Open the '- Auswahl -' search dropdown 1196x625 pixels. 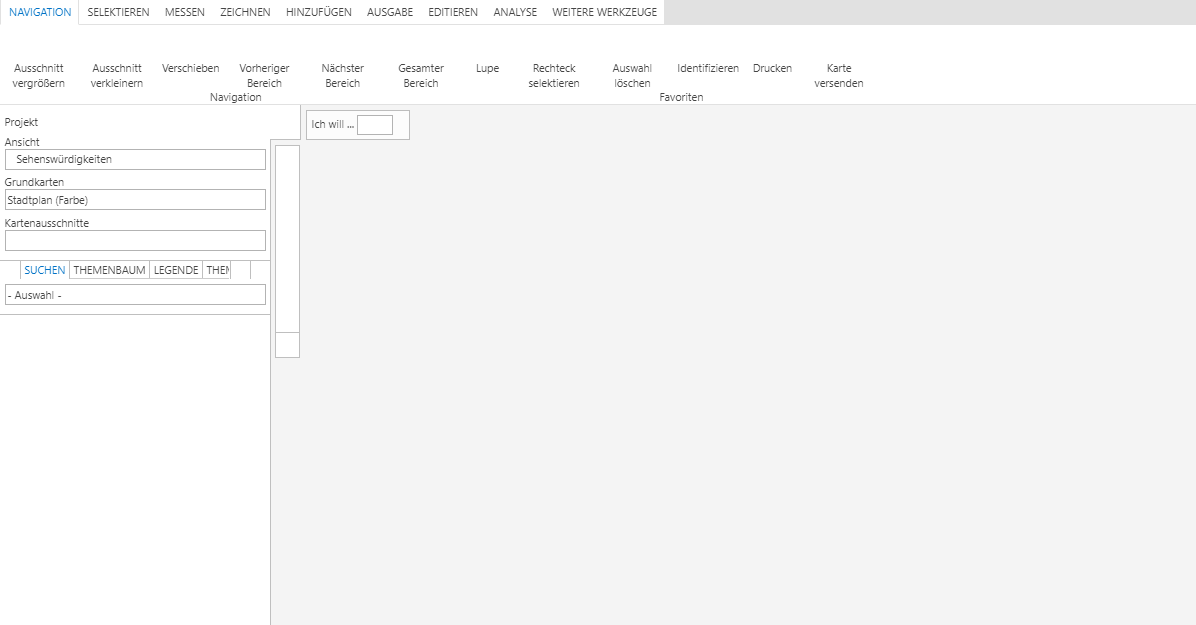point(135,295)
